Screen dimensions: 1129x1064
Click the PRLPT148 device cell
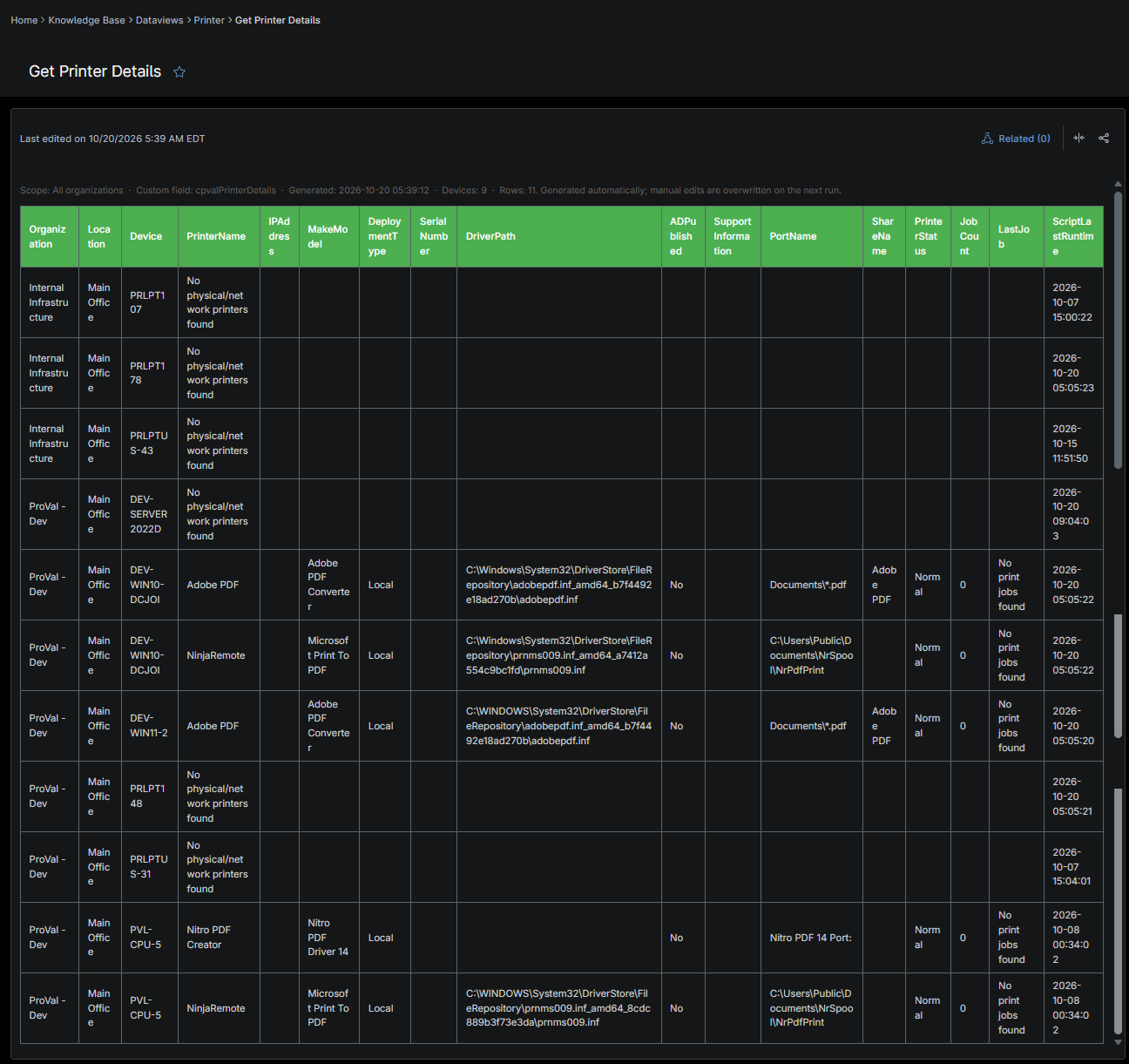pos(150,796)
